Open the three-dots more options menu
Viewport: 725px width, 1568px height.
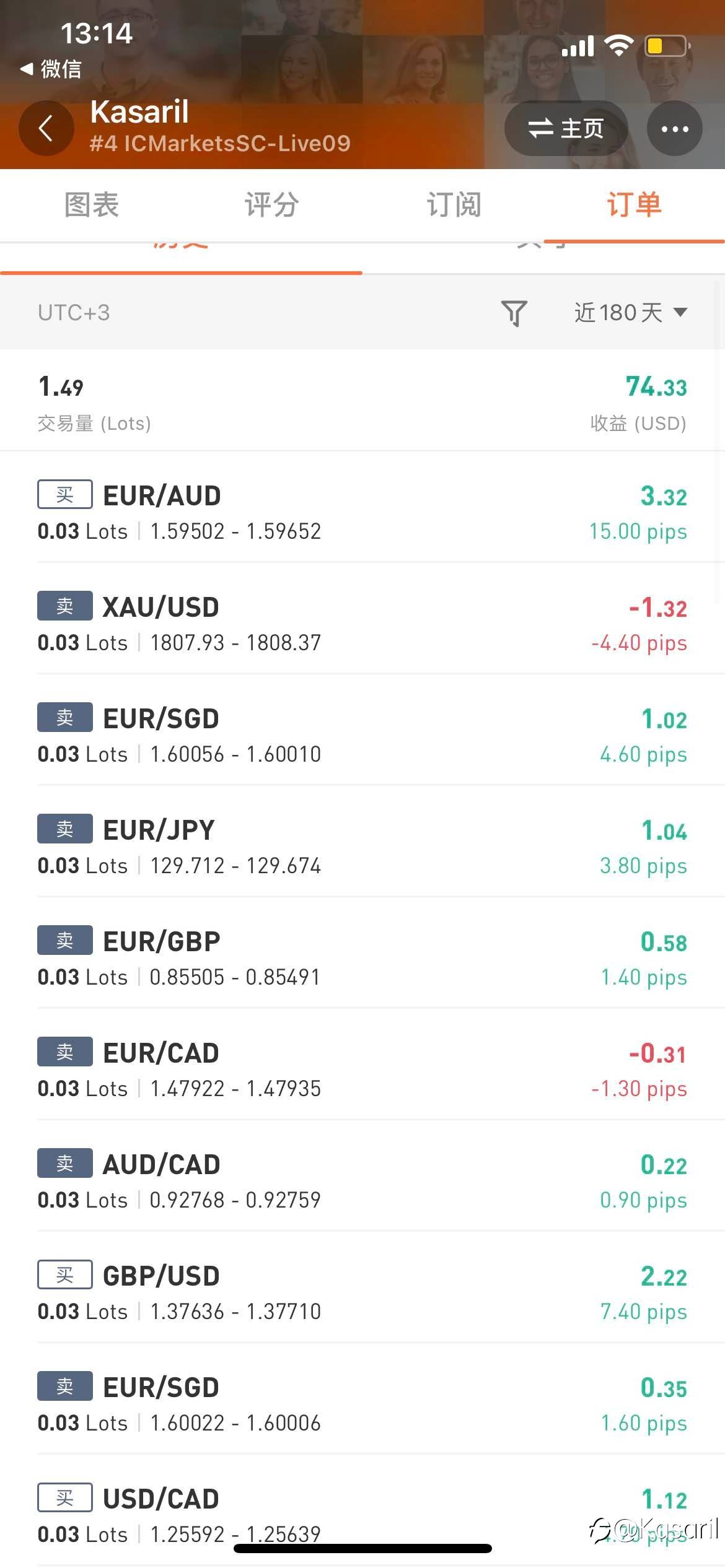pos(674,128)
